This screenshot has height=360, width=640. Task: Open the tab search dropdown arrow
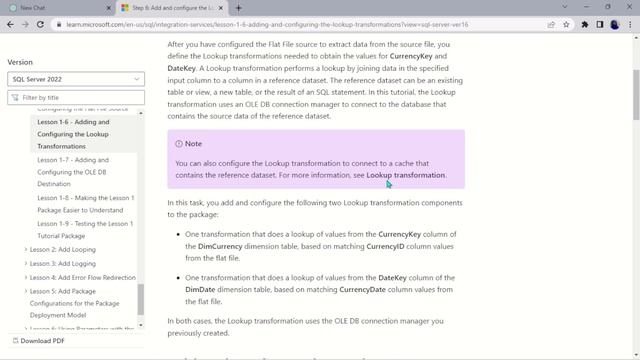[x=564, y=7]
